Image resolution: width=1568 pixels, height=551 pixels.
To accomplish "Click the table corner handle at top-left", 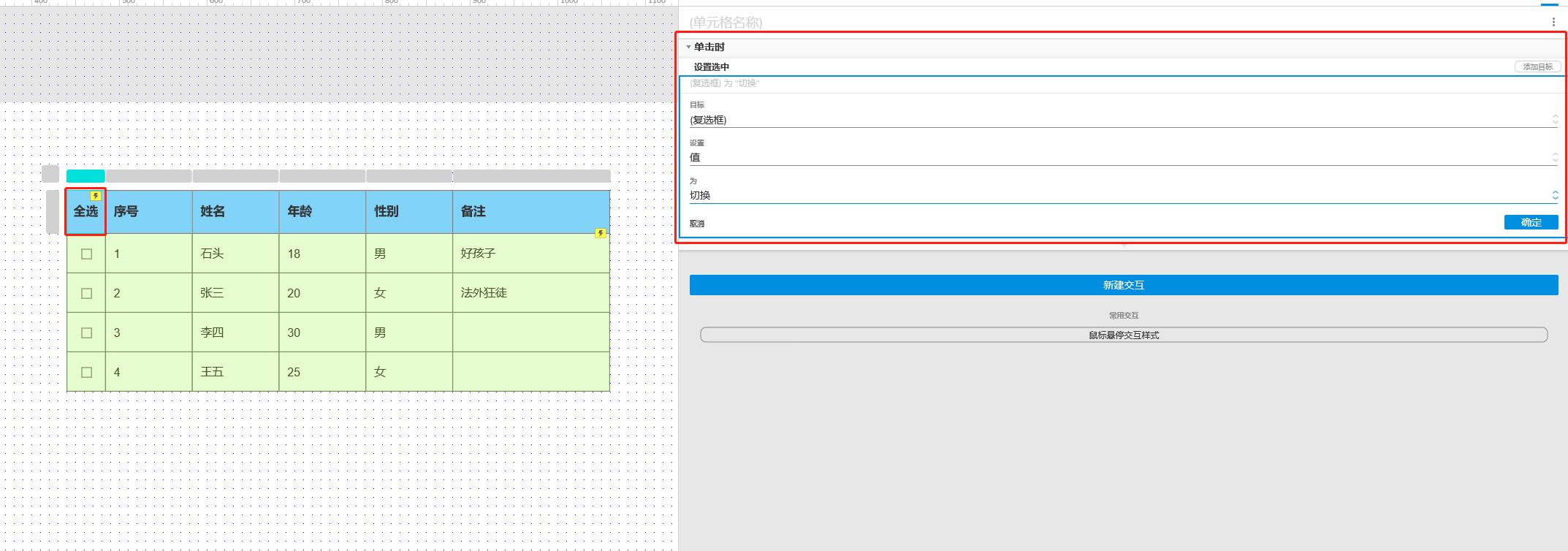I will click(50, 174).
